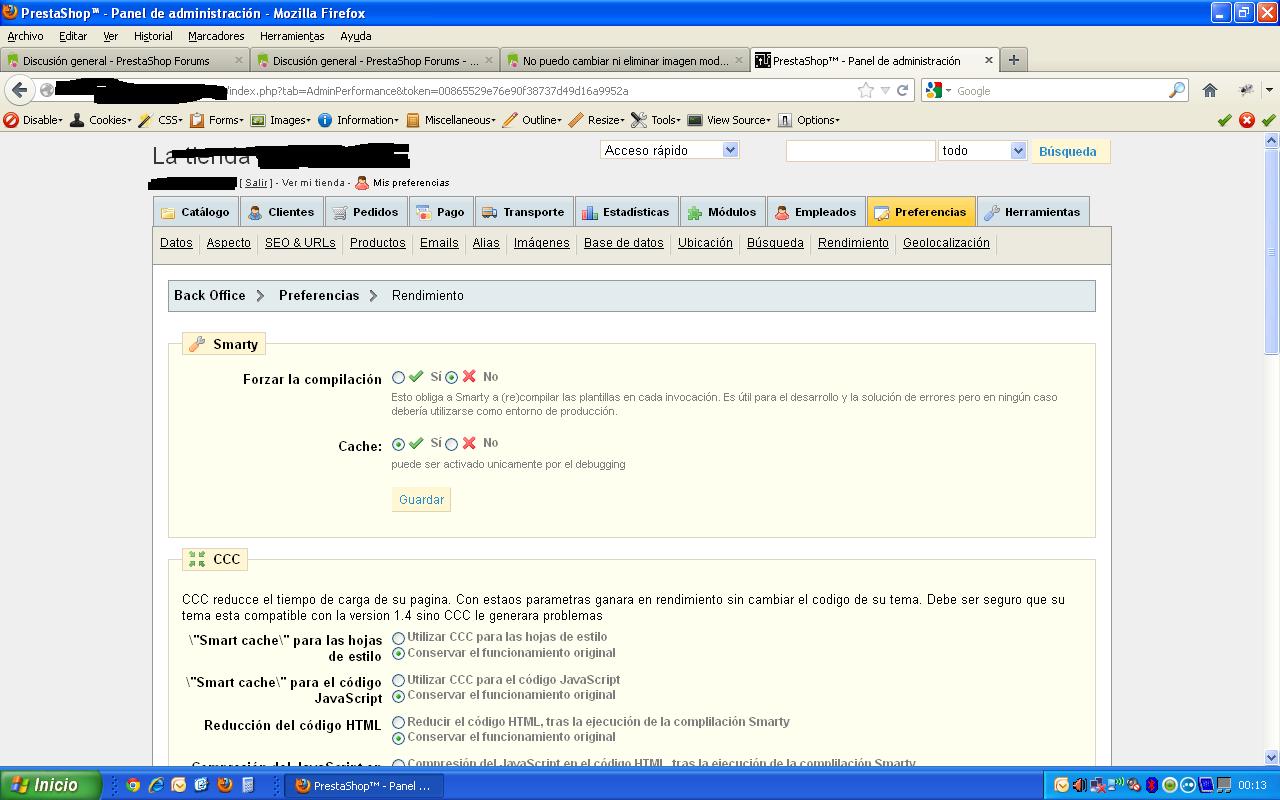Open the Information menu in developer toolbar
This screenshot has height=800, width=1280.
tap(358, 120)
